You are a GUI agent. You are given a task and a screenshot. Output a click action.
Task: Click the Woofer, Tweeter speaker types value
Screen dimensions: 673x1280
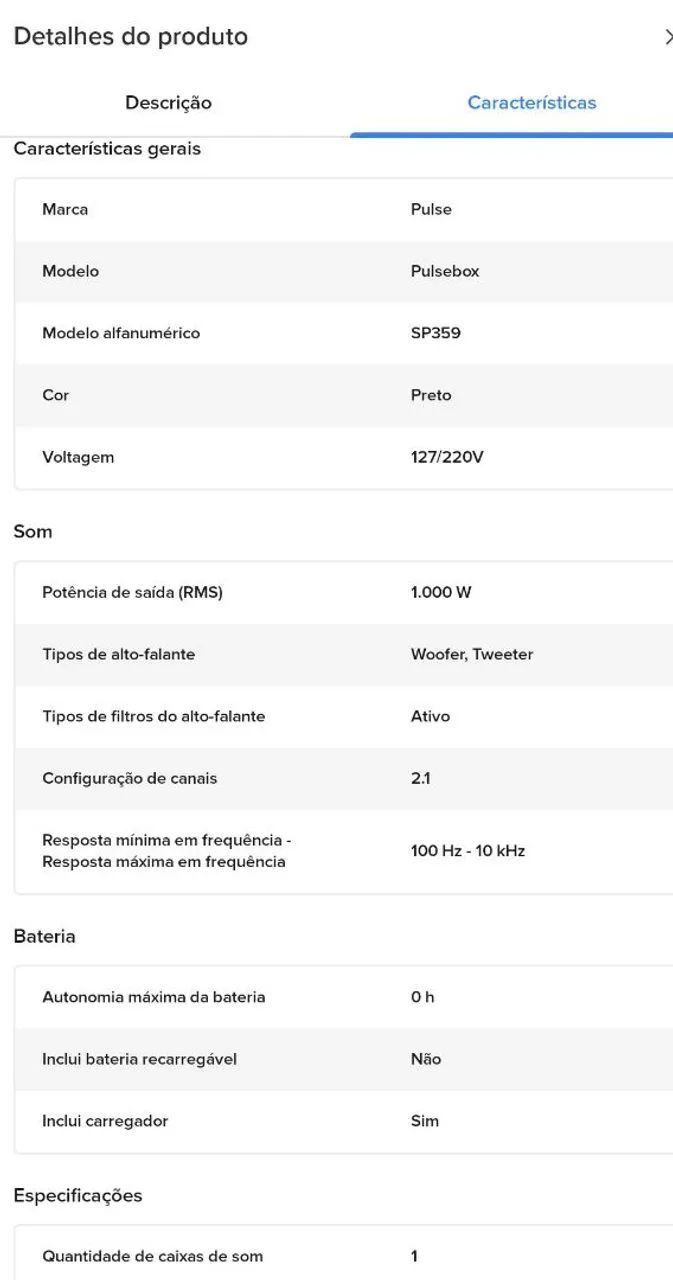[x=472, y=655]
